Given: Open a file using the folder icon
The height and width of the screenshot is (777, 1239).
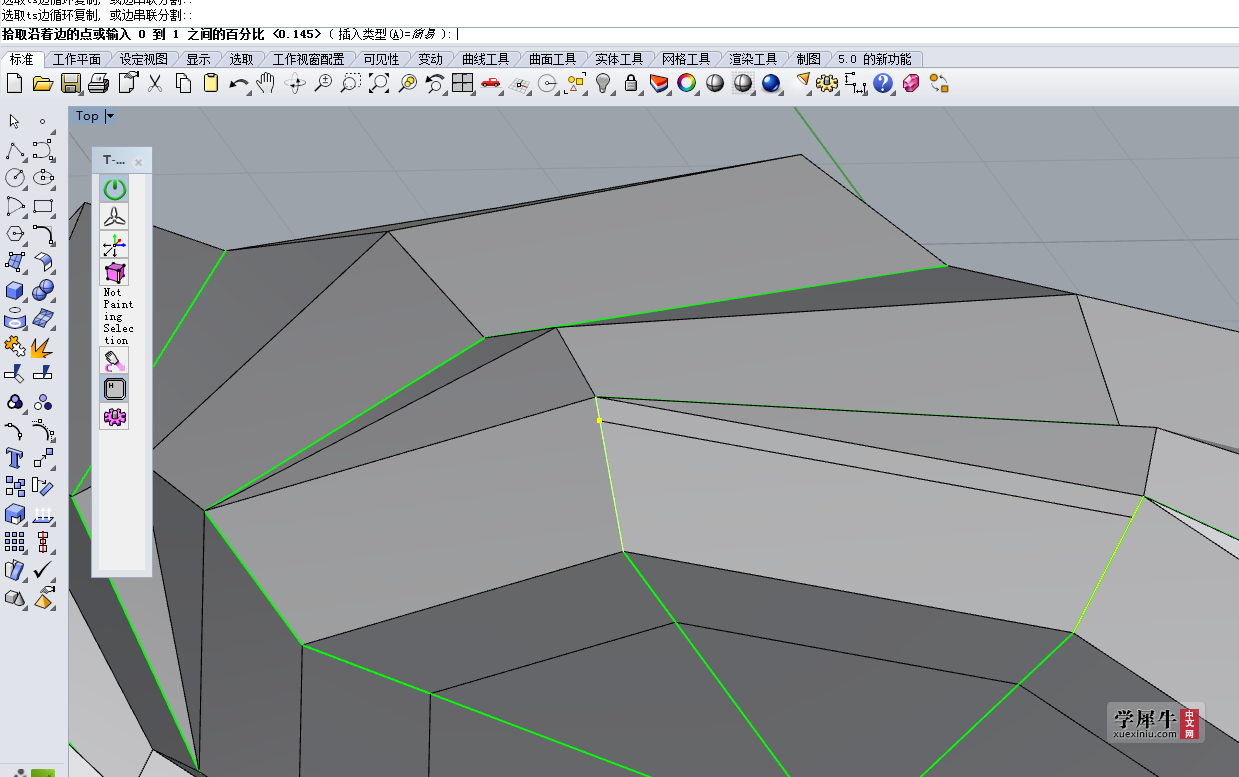Looking at the screenshot, I should click(x=42, y=84).
